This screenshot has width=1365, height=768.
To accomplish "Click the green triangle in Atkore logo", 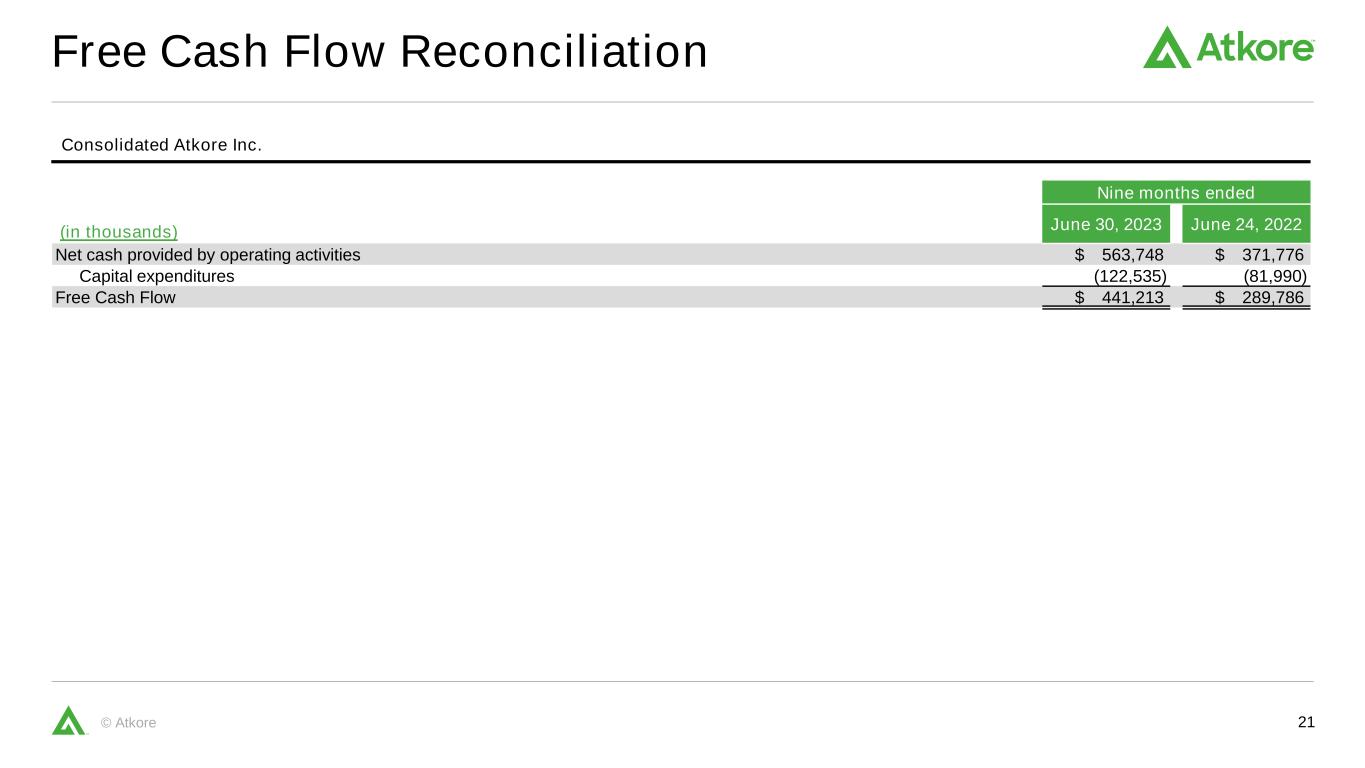I will 1167,47.
